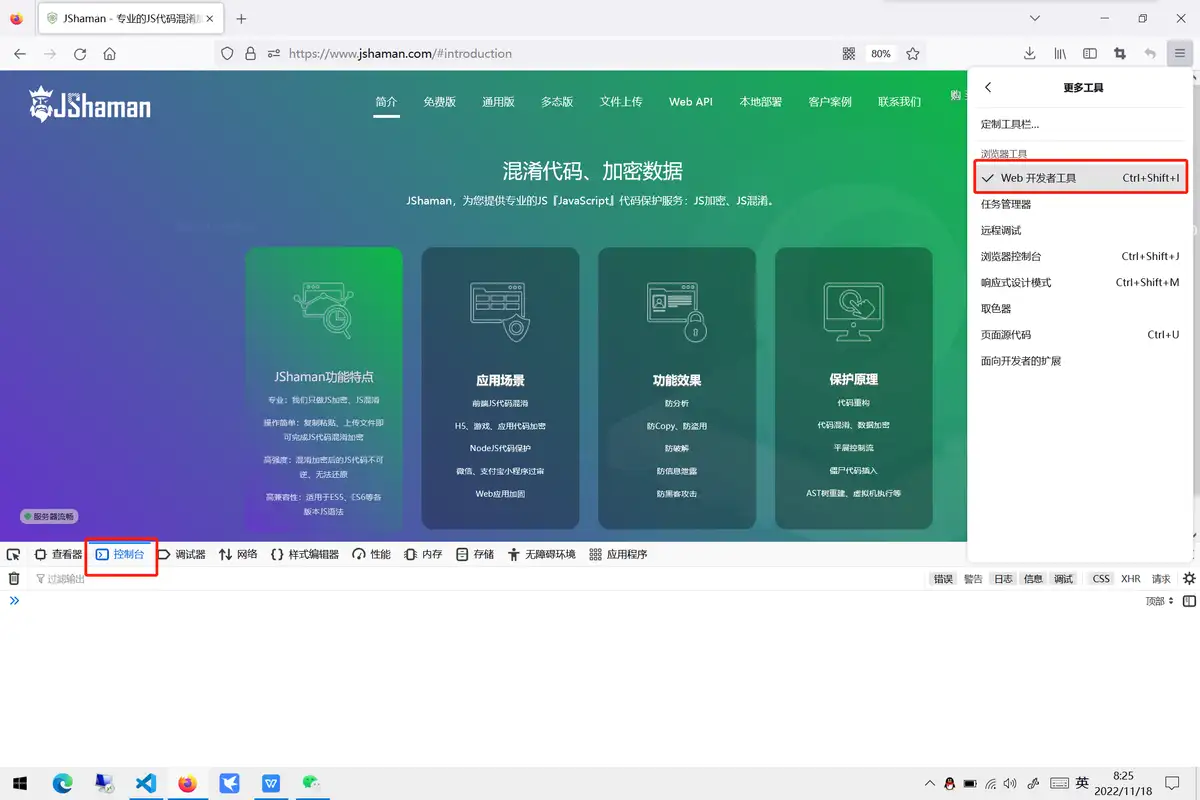This screenshot has height=800, width=1200.
Task: Click the back navigation arrow
Action: (20, 54)
